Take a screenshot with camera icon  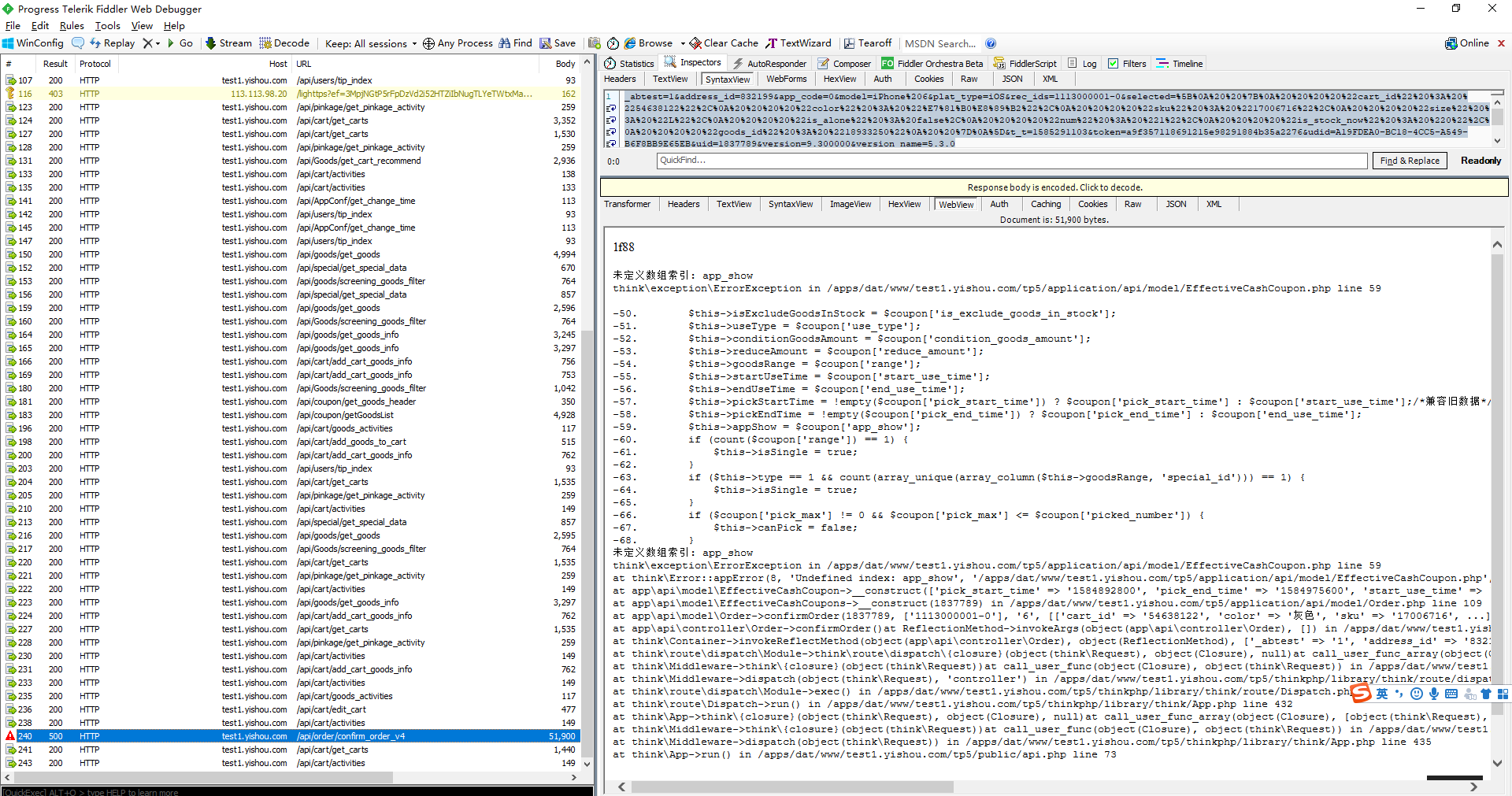coord(595,43)
